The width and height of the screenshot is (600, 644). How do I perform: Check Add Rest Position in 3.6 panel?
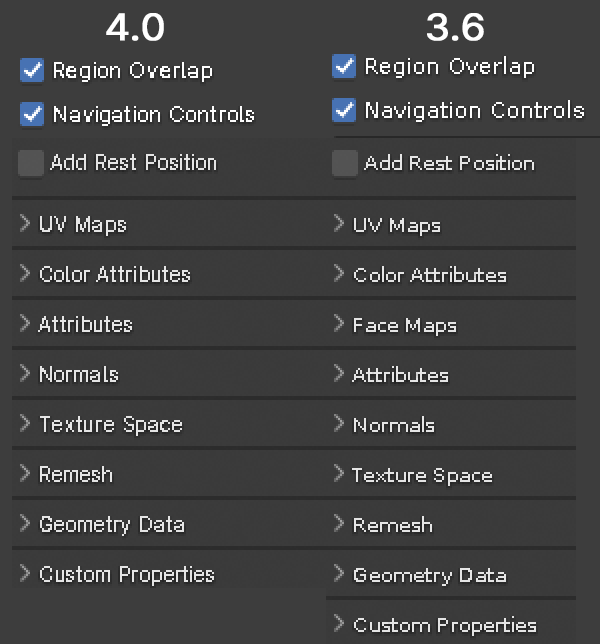(345, 163)
